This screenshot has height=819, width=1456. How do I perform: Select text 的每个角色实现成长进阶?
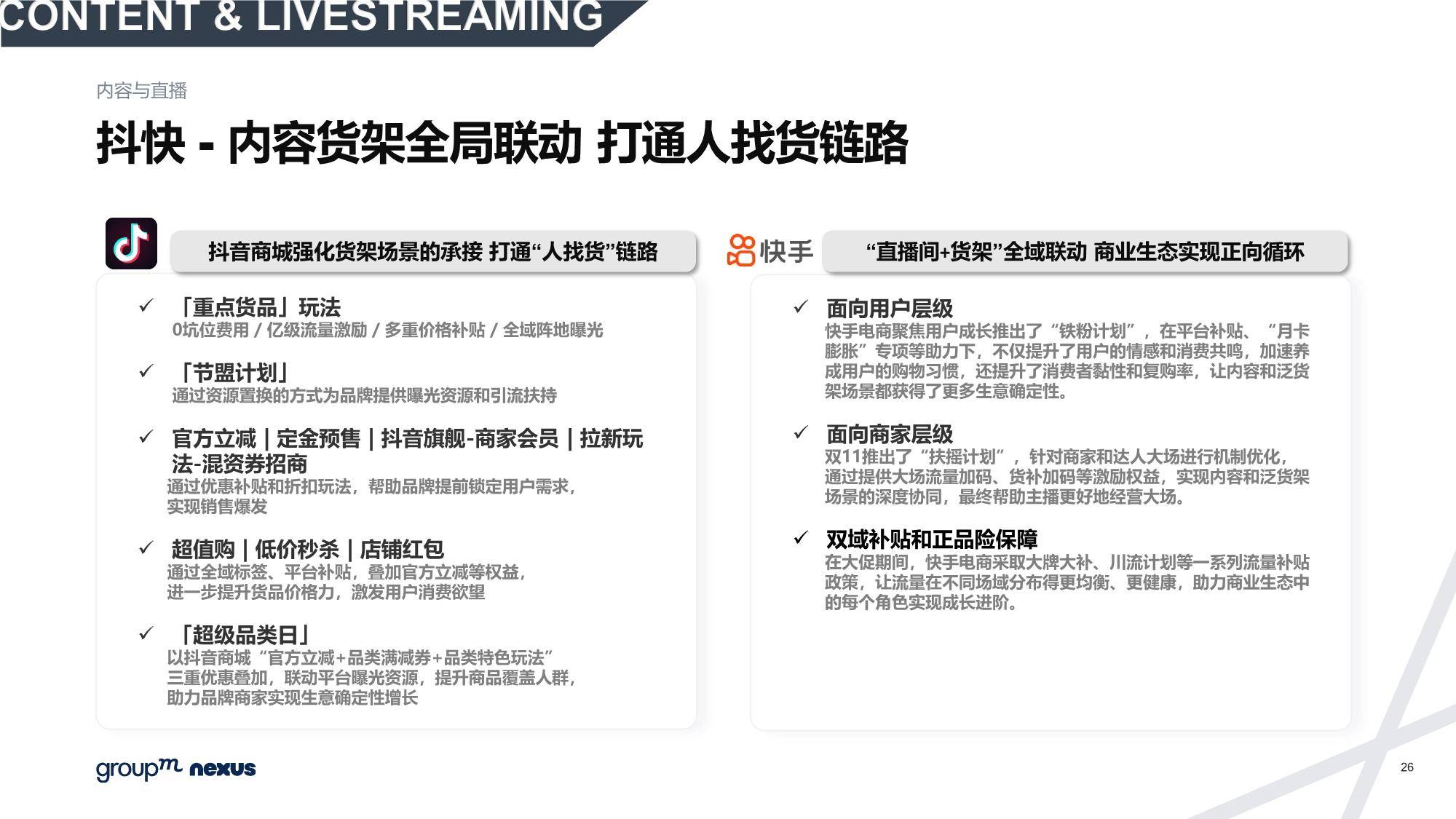[922, 603]
